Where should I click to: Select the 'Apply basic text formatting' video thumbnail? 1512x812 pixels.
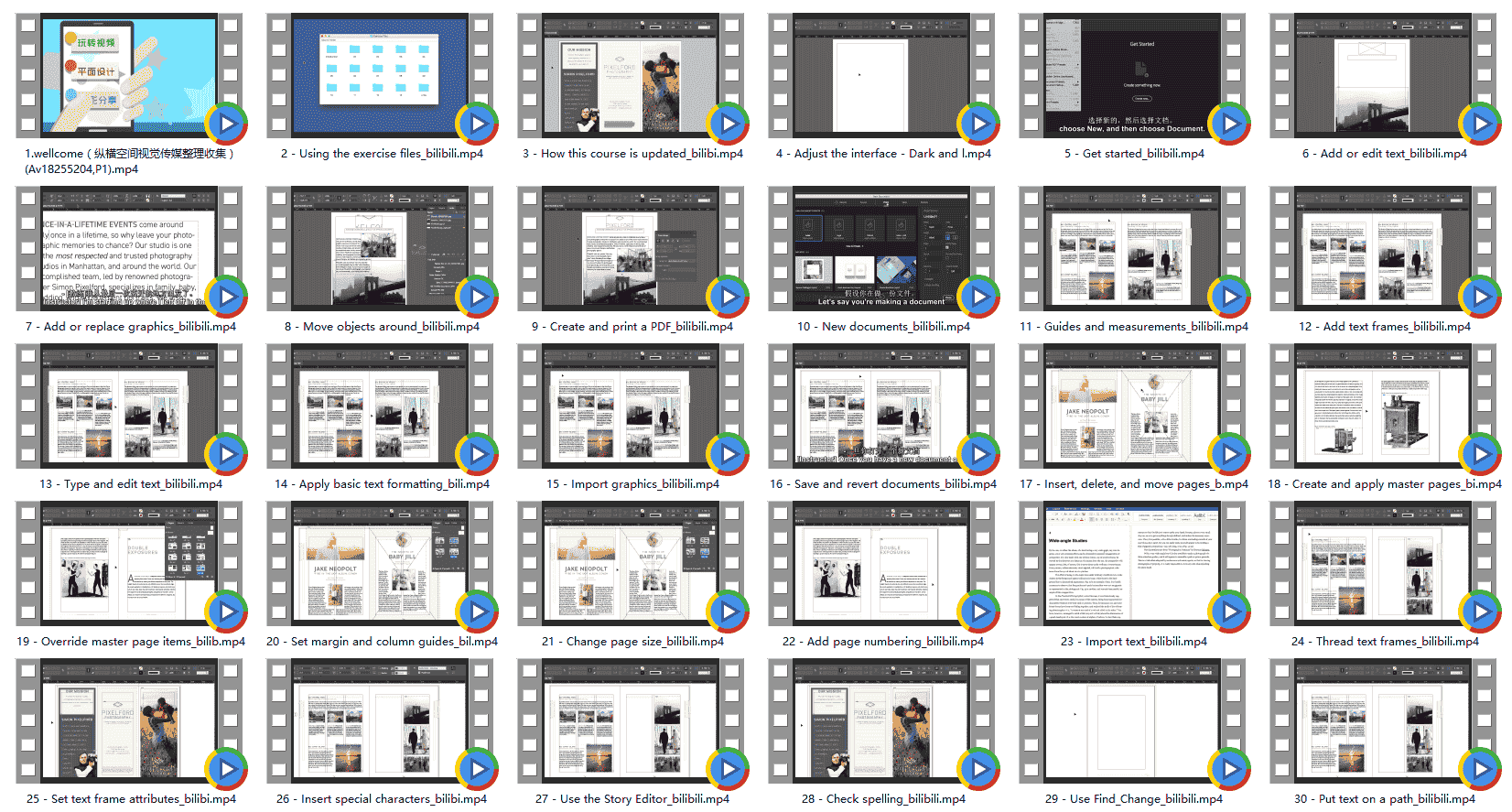(x=380, y=406)
